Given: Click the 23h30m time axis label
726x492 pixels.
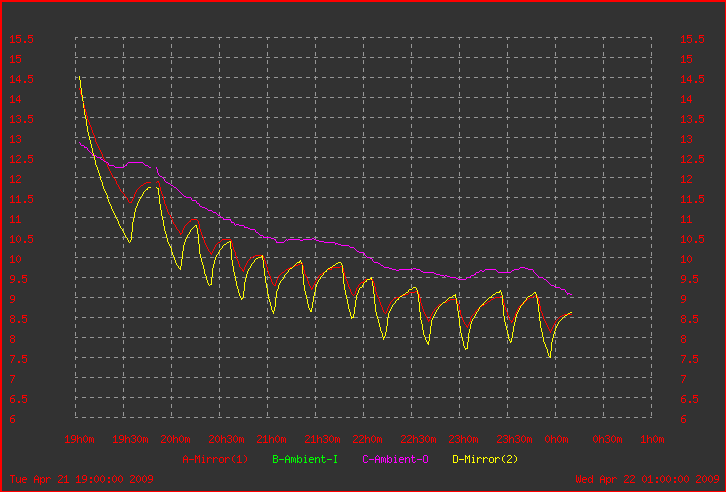Looking at the screenshot, I should tap(514, 439).
